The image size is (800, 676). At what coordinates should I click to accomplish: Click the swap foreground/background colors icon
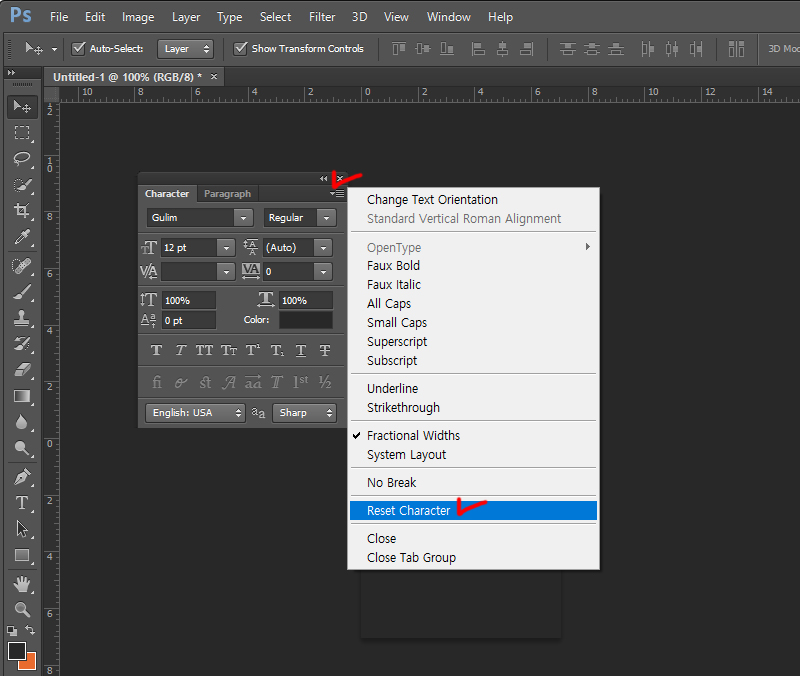click(30, 631)
